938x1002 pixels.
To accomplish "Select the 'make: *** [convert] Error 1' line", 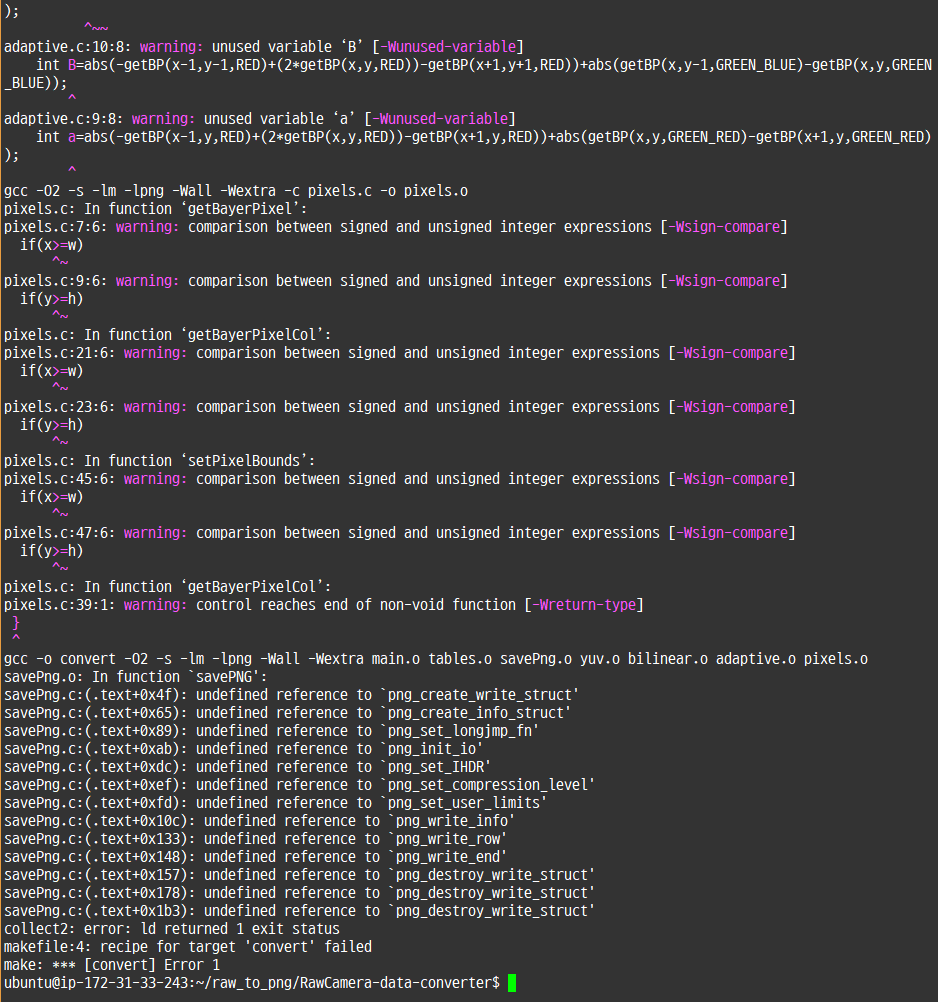I will click(112, 965).
